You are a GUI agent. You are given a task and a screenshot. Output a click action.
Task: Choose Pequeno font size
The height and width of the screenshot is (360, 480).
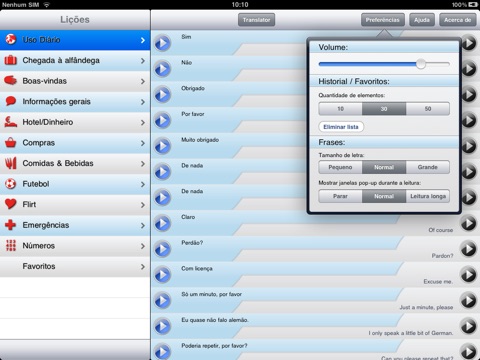point(340,167)
